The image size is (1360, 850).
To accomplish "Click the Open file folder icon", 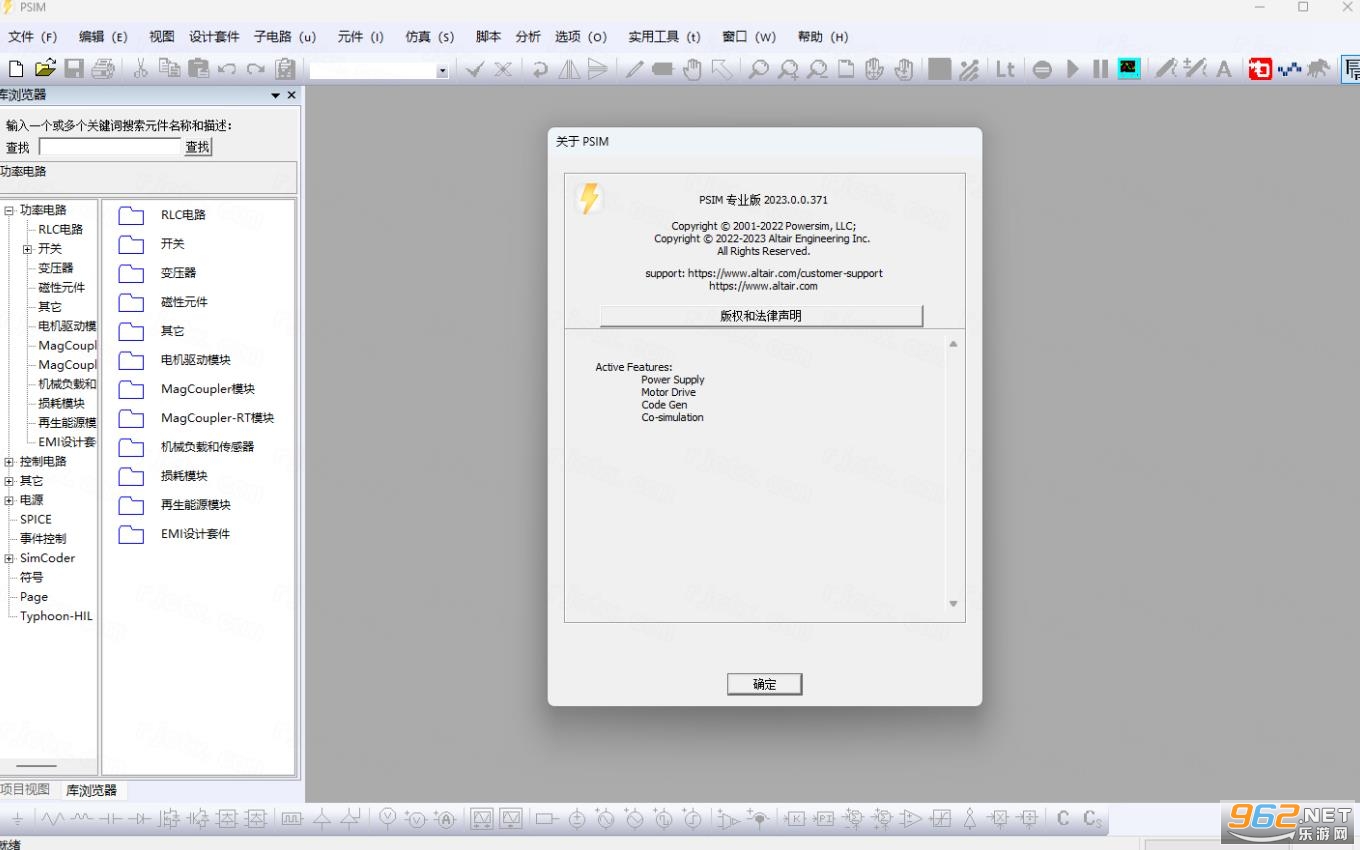I will 45,68.
